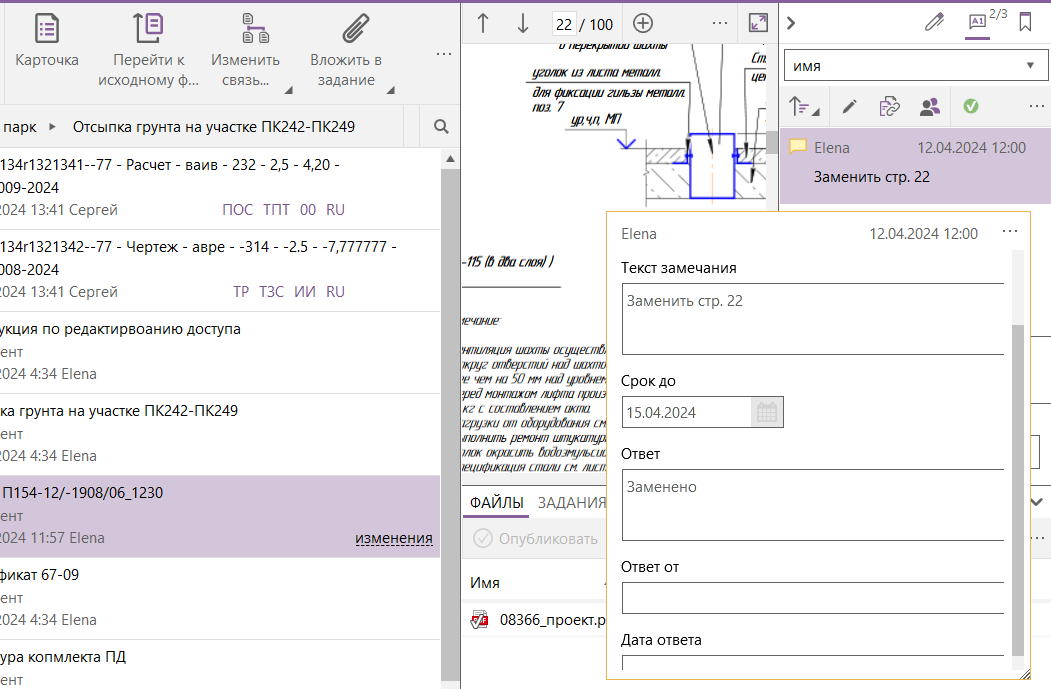Open the calendar picker for Срок до
1051x689 pixels.
767,412
